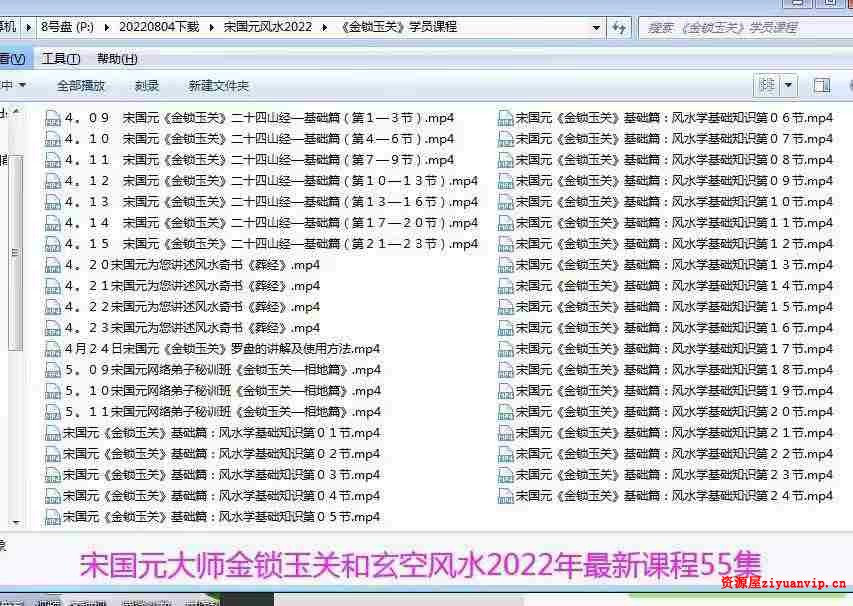Select file 风水学基础知识第04节.mp4
Screen dimensions: 853x606
(213, 496)
